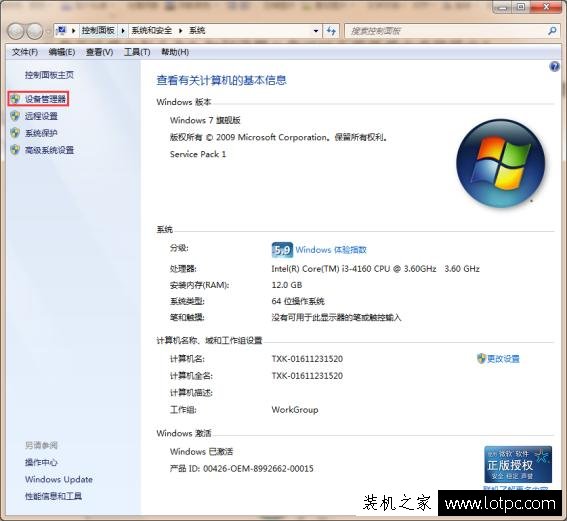Screen dimensions: 567x521
Task: Click the 64 位操作系统 text
Action: tap(298, 301)
